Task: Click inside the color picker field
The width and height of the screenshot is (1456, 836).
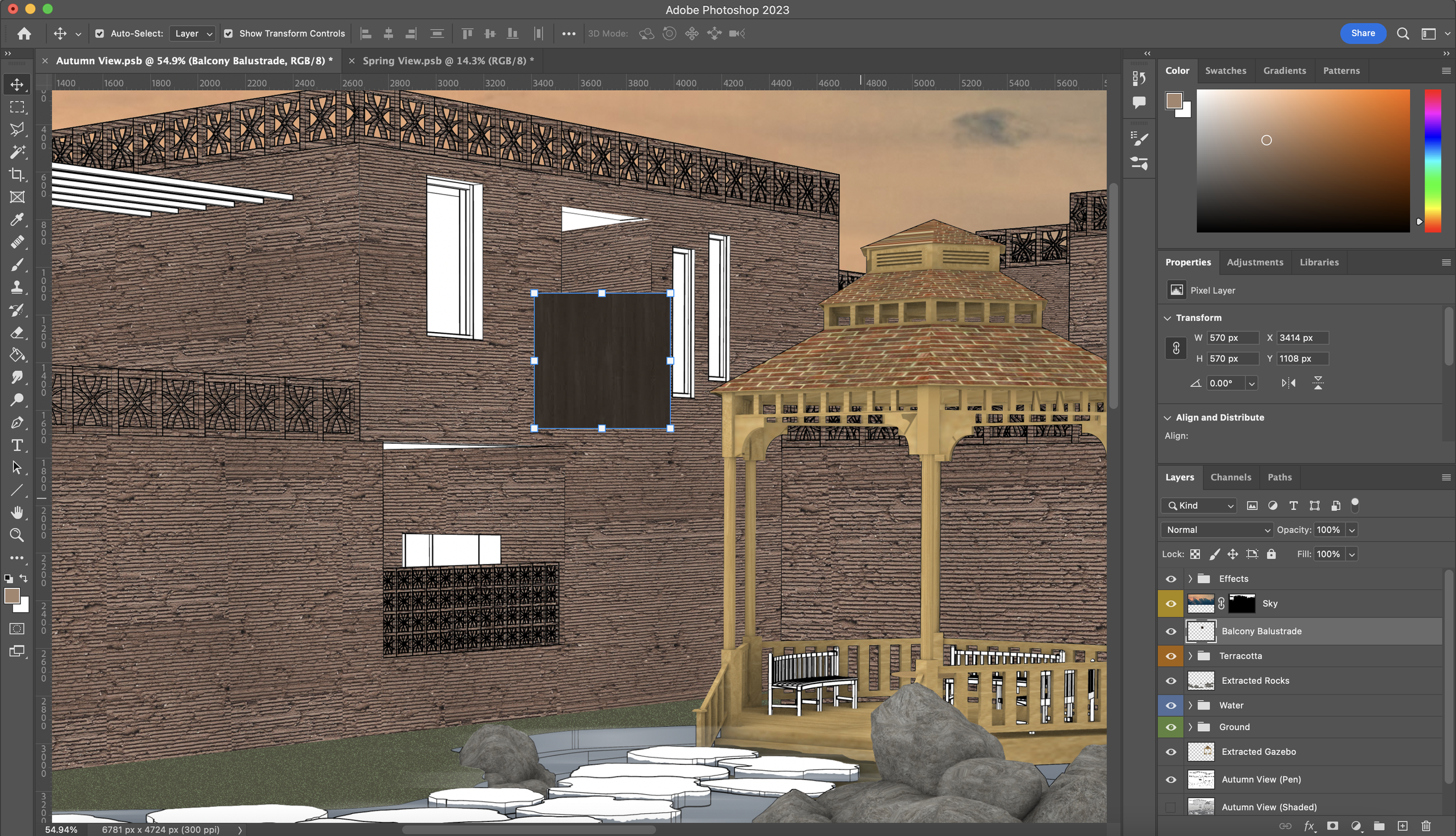Action: click(1303, 161)
